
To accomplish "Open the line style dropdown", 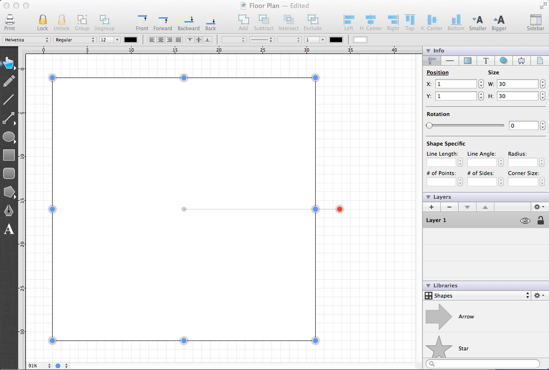I will 262,40.
